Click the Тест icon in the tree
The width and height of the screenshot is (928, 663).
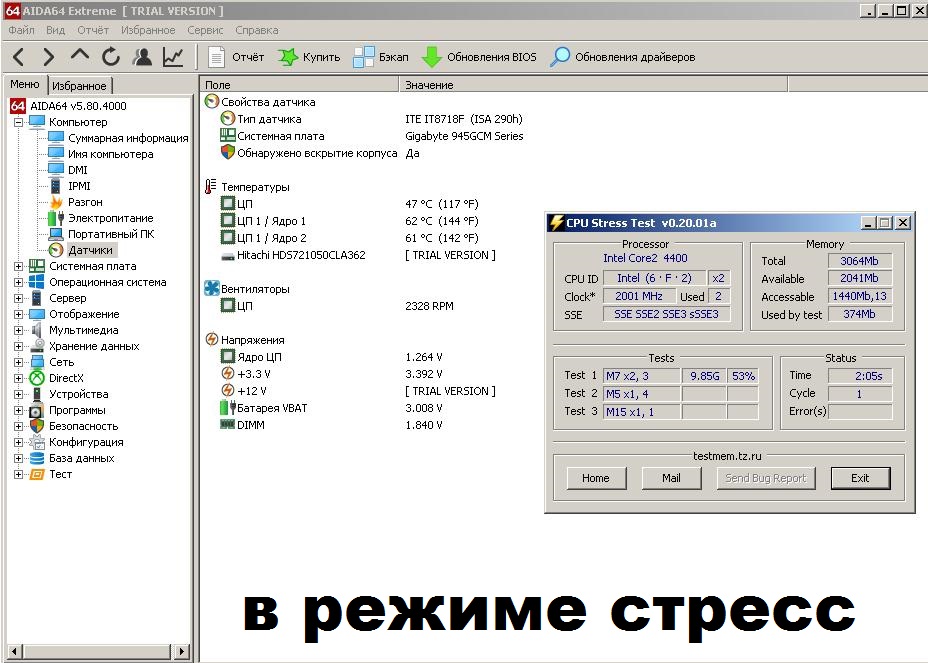(x=37, y=474)
